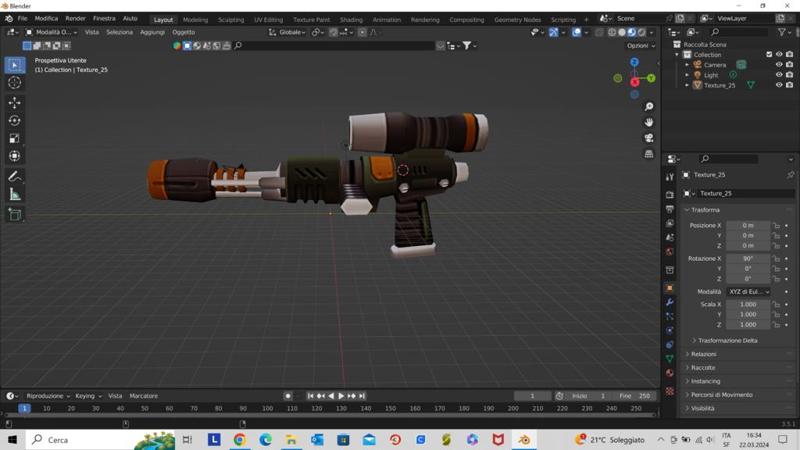
Task: Click the current frame marker 1 on timeline
Action: click(x=24, y=409)
